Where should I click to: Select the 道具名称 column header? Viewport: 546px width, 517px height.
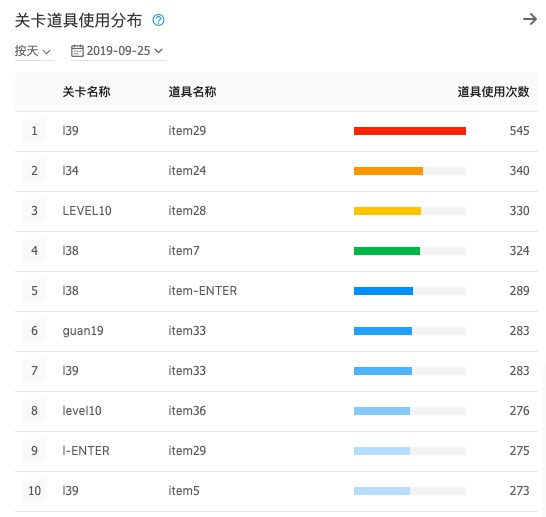click(192, 92)
